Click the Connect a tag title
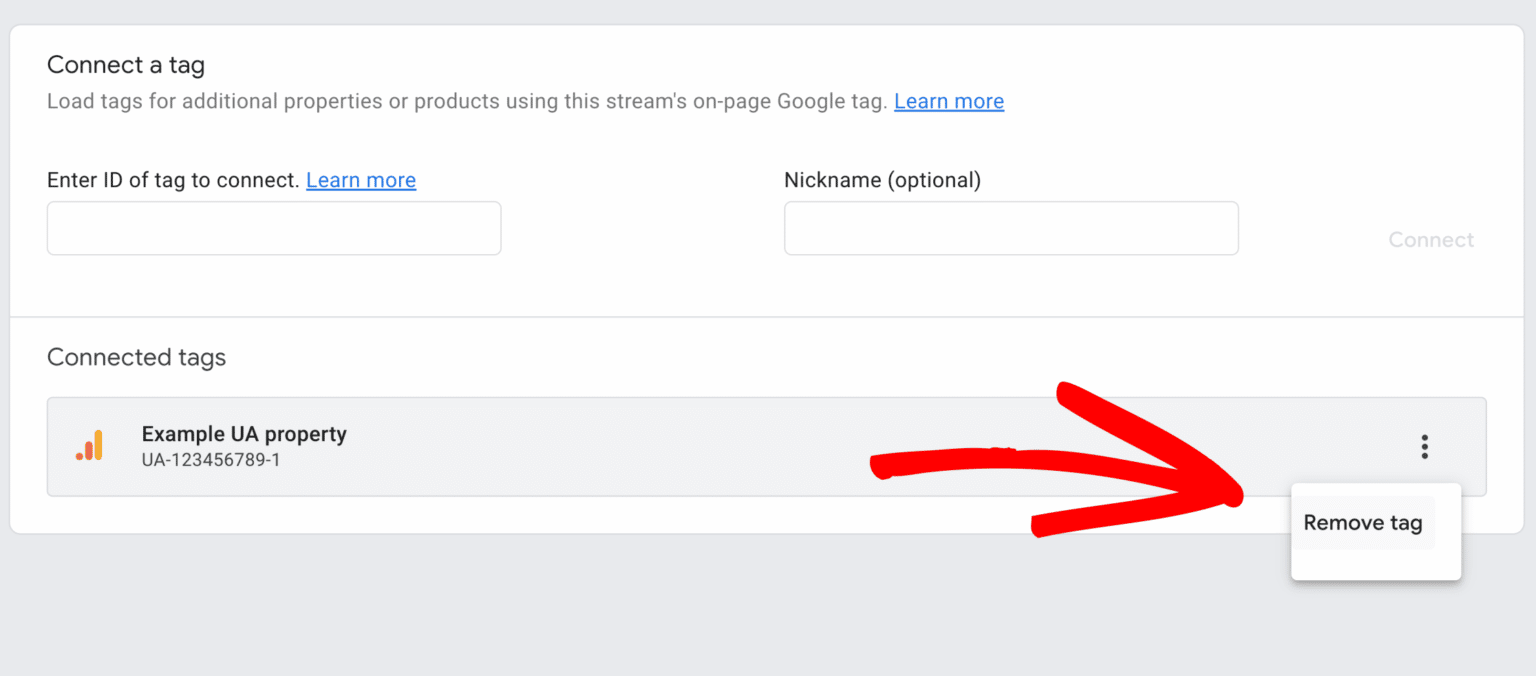Image resolution: width=1536 pixels, height=676 pixels. click(x=126, y=64)
